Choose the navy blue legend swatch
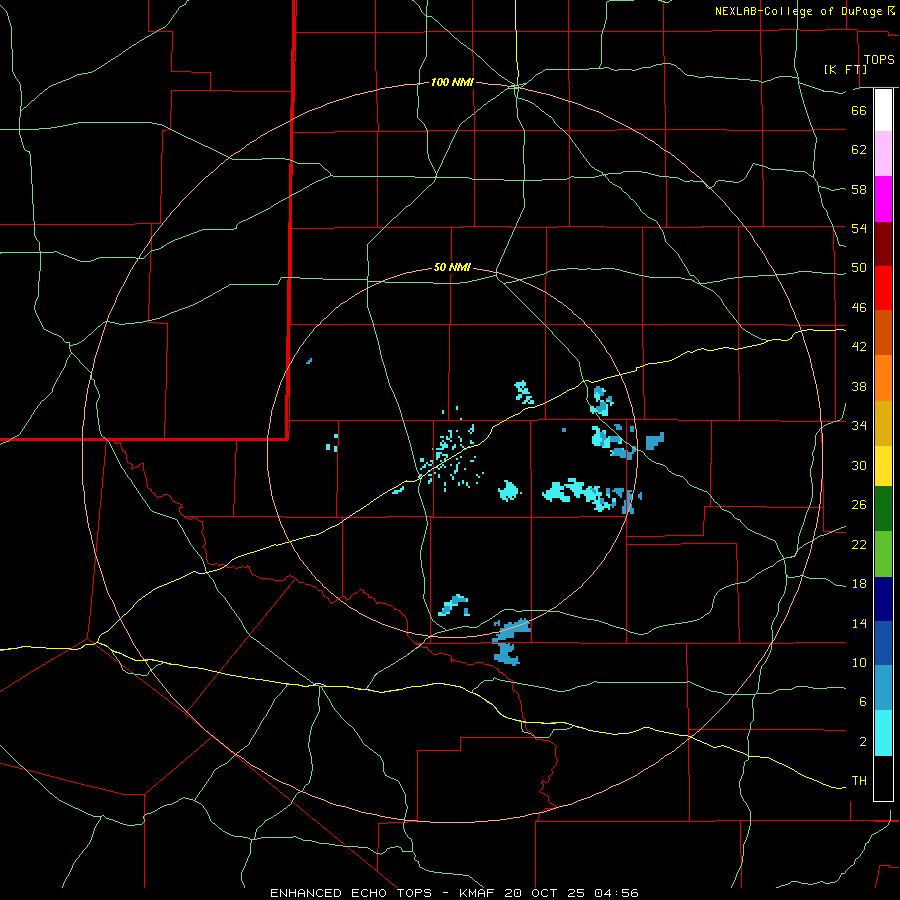Viewport: 900px width, 900px height. [x=883, y=599]
